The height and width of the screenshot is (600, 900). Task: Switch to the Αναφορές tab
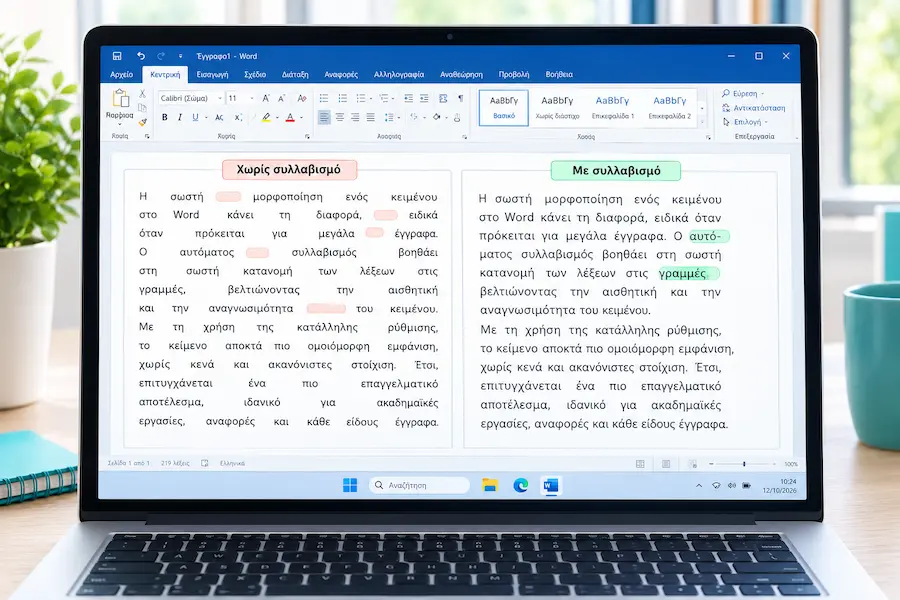pos(341,75)
